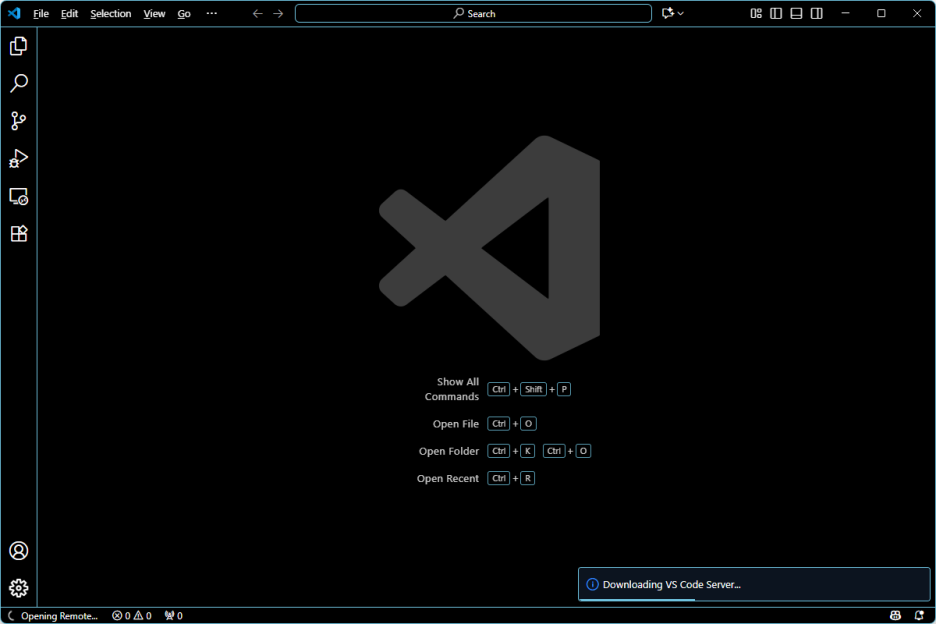
Task: Click the Open Folder label
Action: (x=449, y=451)
